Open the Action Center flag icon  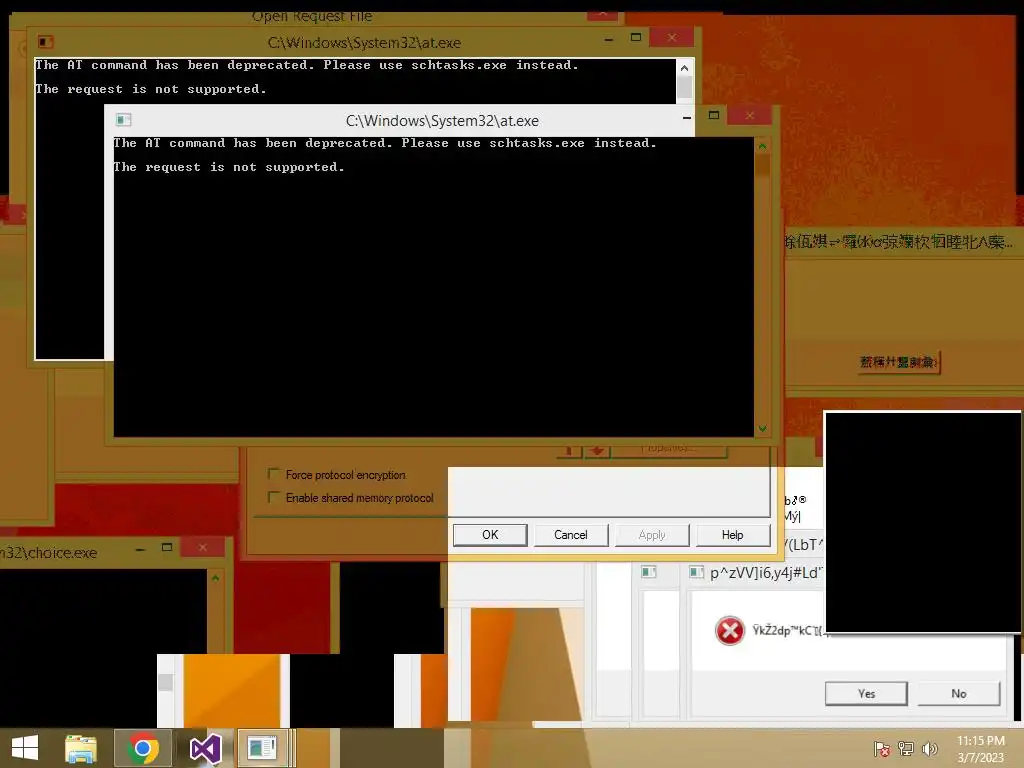[x=882, y=749]
